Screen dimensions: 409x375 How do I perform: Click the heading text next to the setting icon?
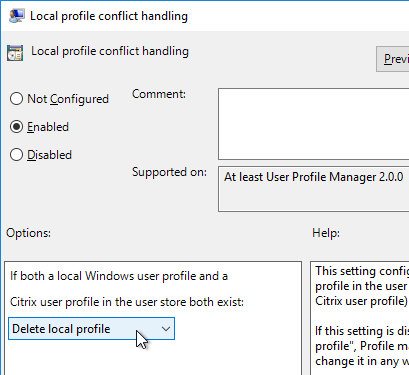click(x=110, y=51)
